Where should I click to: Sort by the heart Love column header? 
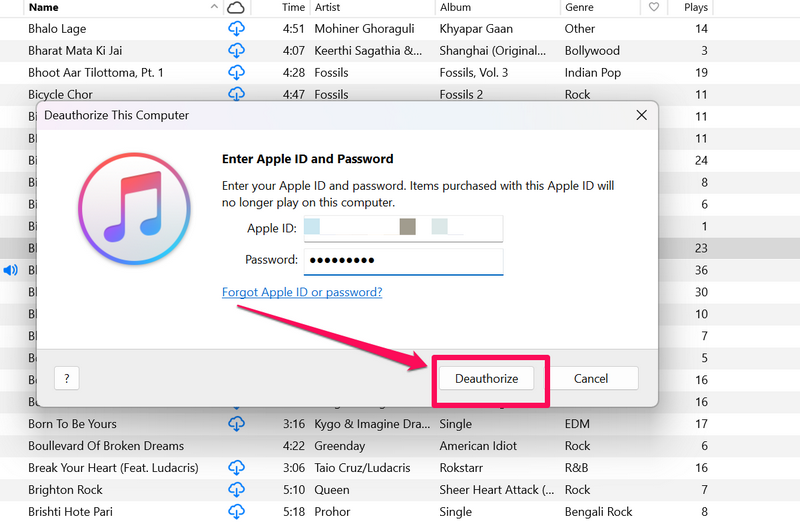coord(654,7)
